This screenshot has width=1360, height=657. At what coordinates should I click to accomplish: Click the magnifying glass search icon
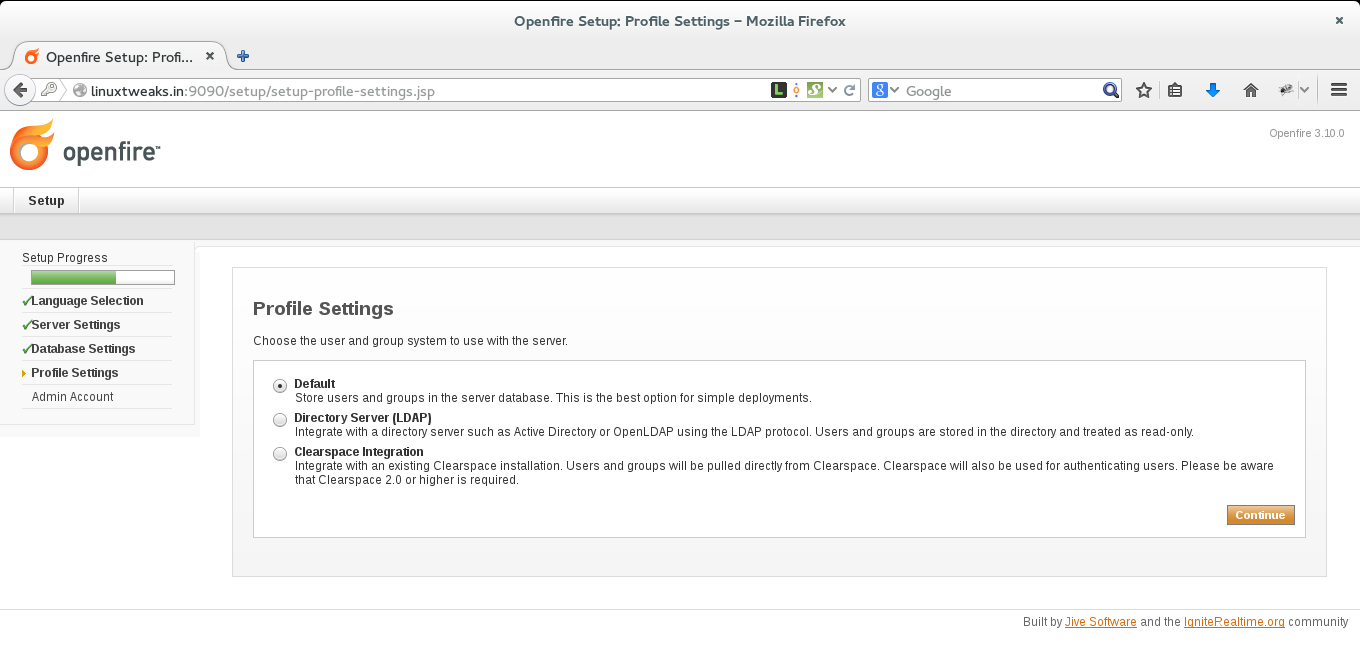coord(1111,90)
